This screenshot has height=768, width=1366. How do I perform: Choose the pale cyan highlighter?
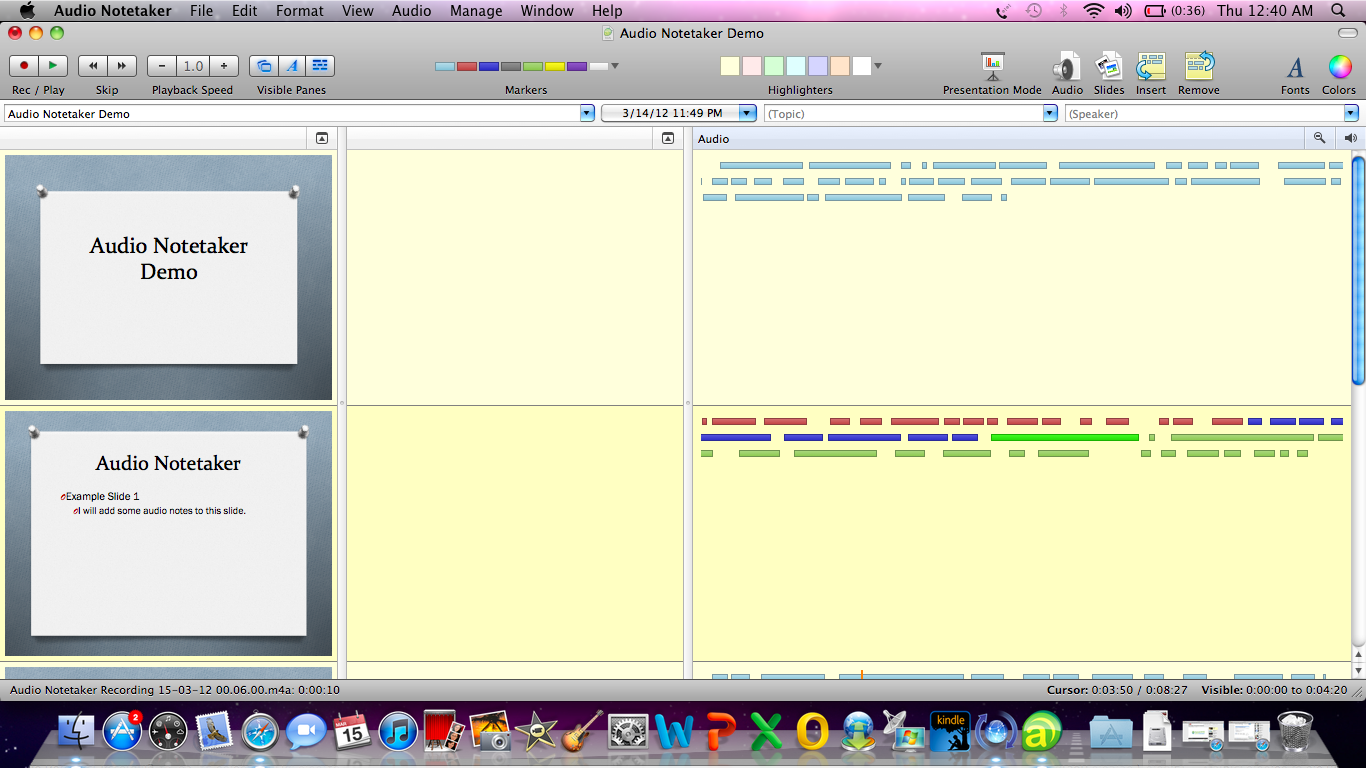coord(796,66)
